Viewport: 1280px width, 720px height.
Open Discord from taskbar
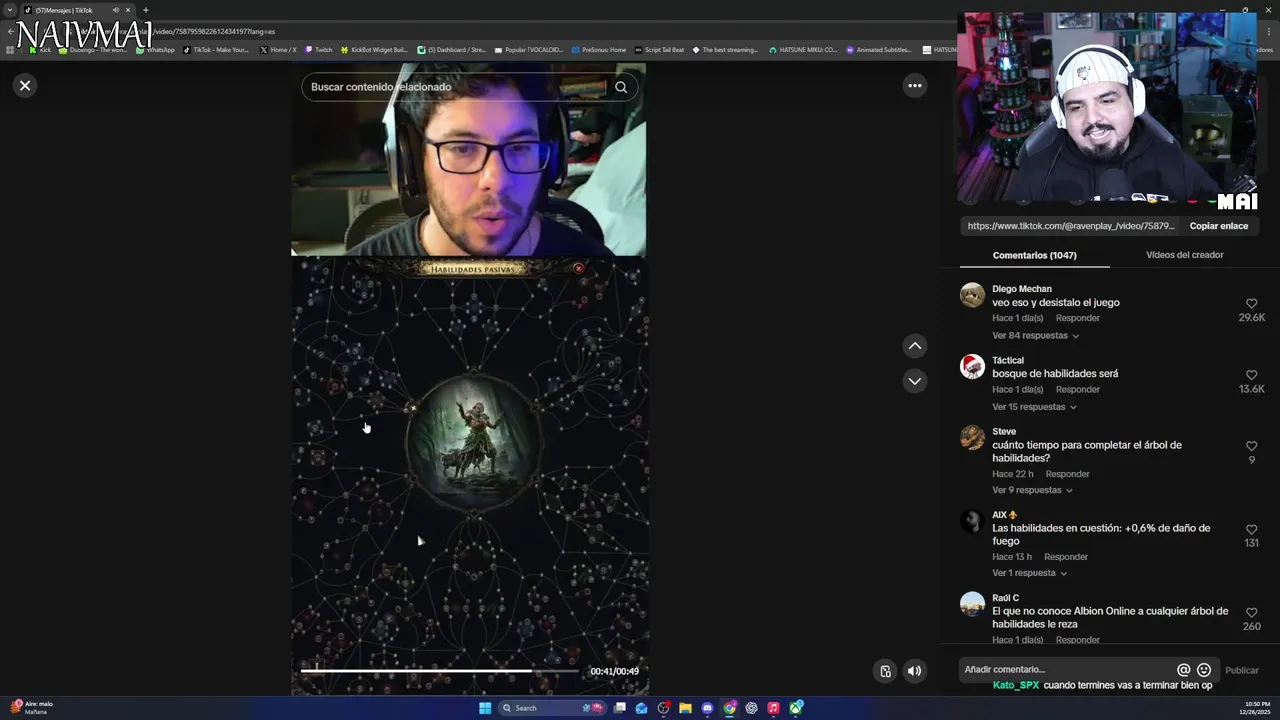(x=707, y=708)
